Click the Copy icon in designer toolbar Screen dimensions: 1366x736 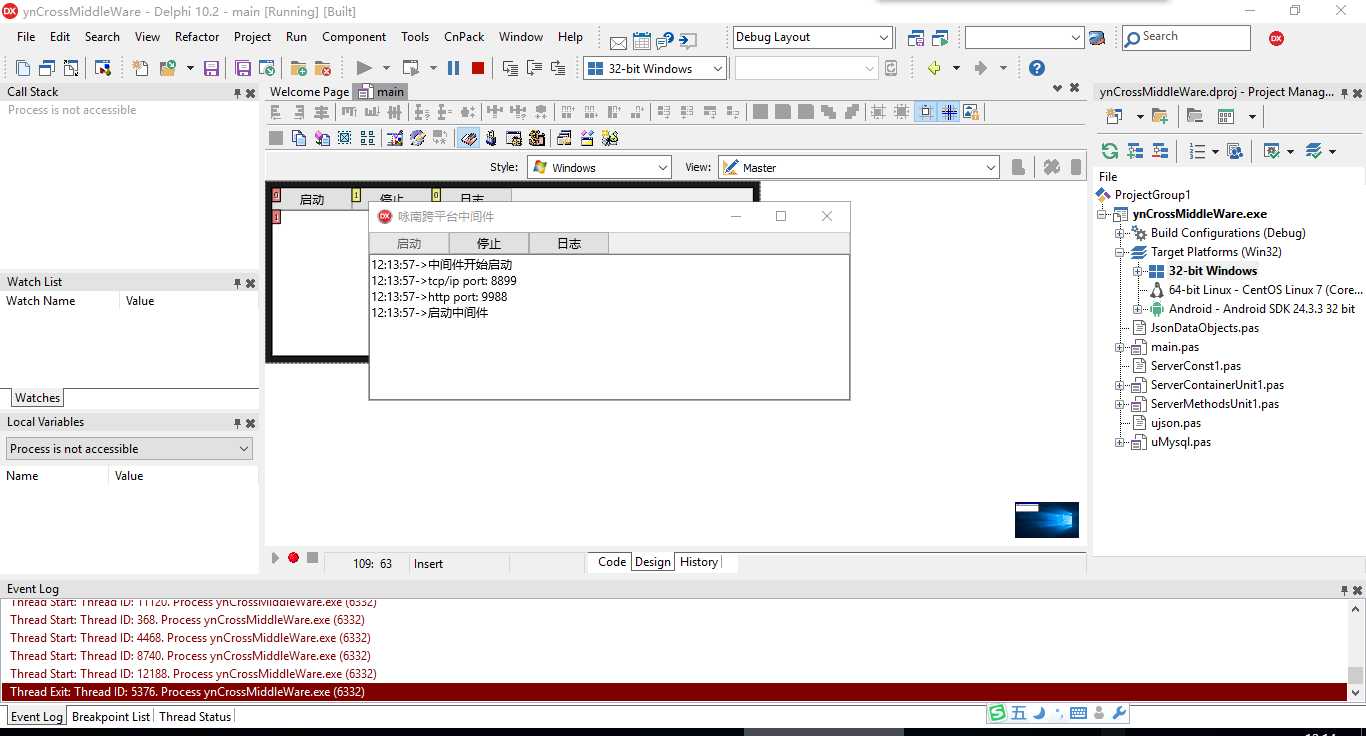coord(299,138)
